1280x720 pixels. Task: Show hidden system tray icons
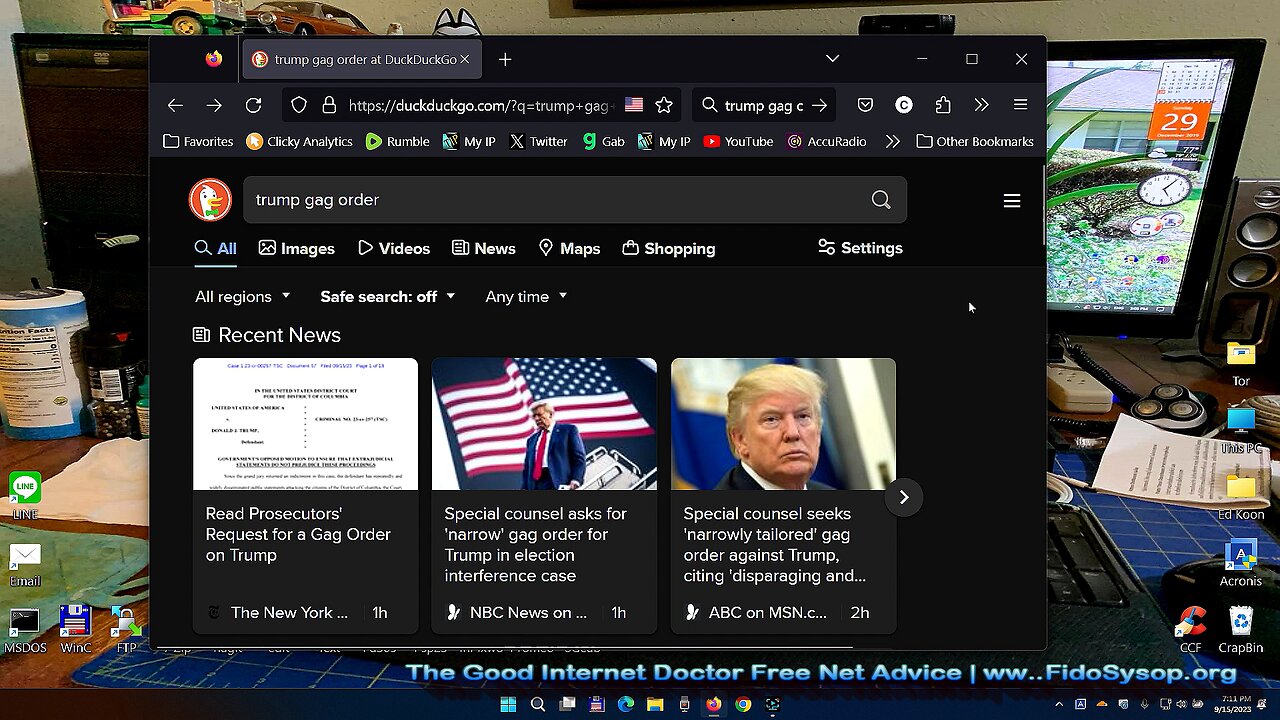(x=1061, y=704)
